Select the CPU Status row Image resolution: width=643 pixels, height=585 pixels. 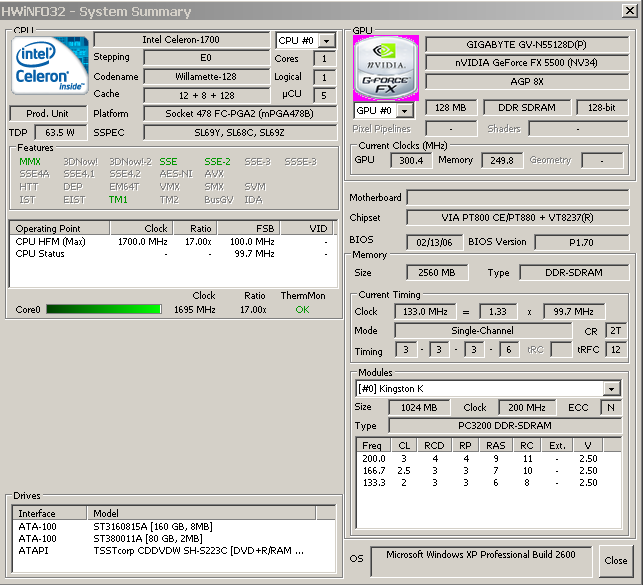[x=172, y=254]
